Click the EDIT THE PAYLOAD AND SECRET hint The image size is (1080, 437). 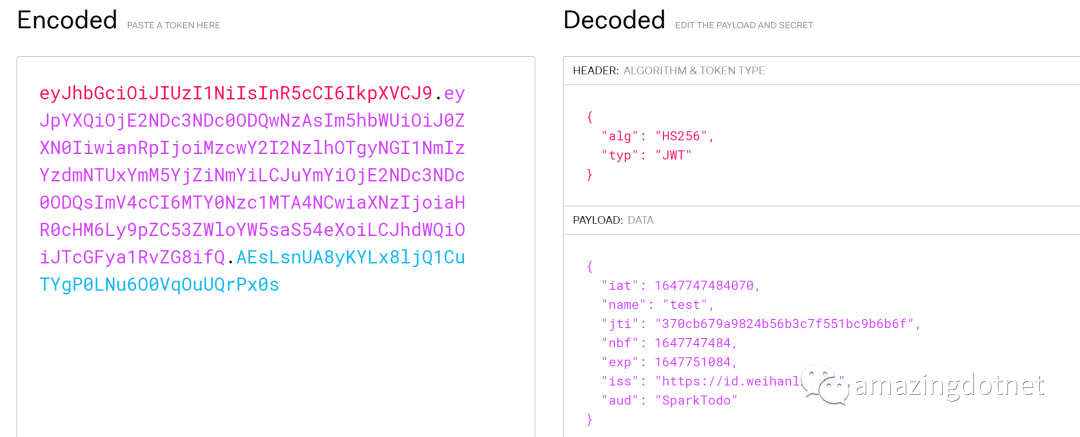point(744,26)
